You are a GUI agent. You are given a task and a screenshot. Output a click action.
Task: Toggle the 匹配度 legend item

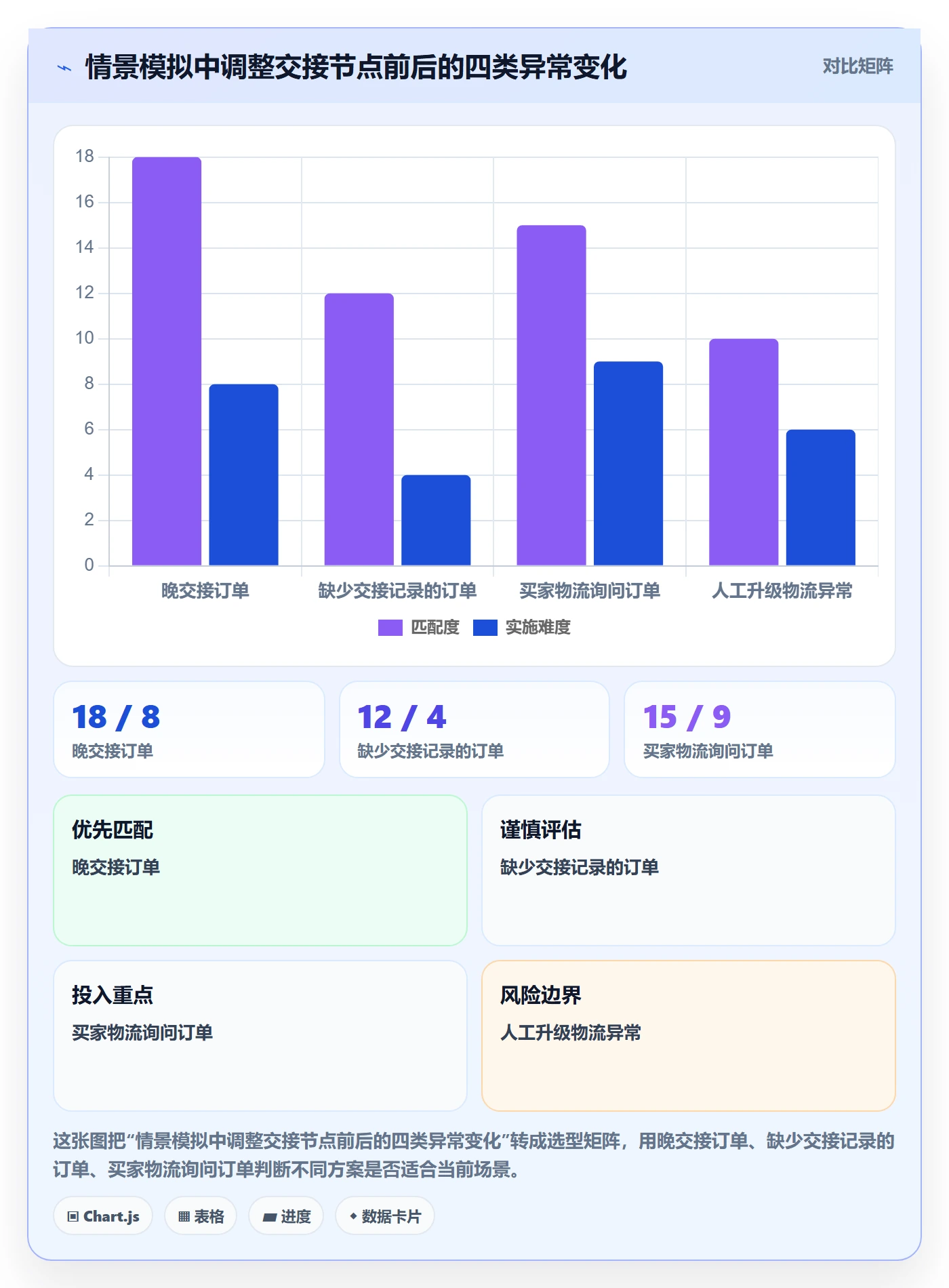tap(419, 628)
